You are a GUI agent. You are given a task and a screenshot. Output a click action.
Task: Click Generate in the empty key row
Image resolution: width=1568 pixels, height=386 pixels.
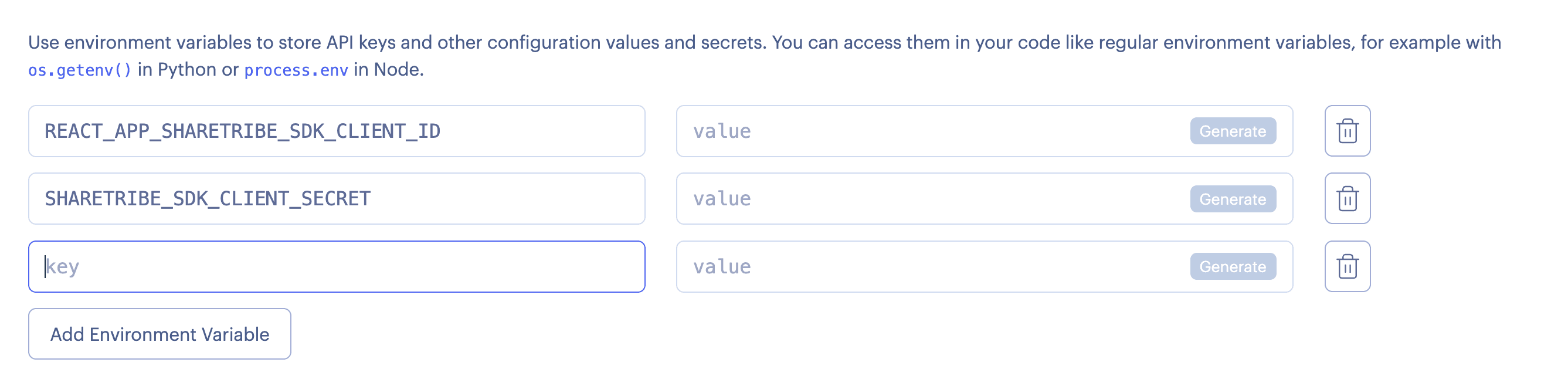(x=1233, y=267)
